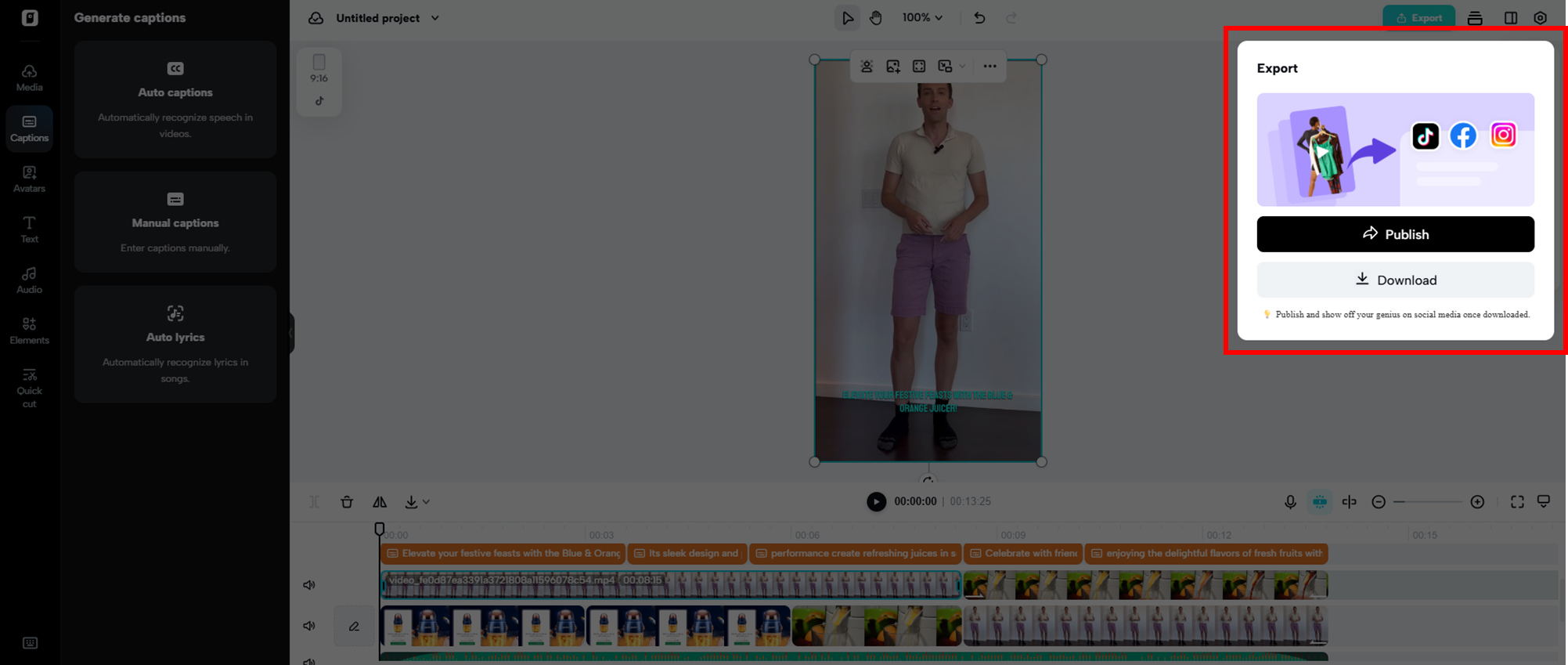Image resolution: width=1568 pixels, height=665 pixels.
Task: Expand the timeline download options arrow
Action: tap(426, 502)
